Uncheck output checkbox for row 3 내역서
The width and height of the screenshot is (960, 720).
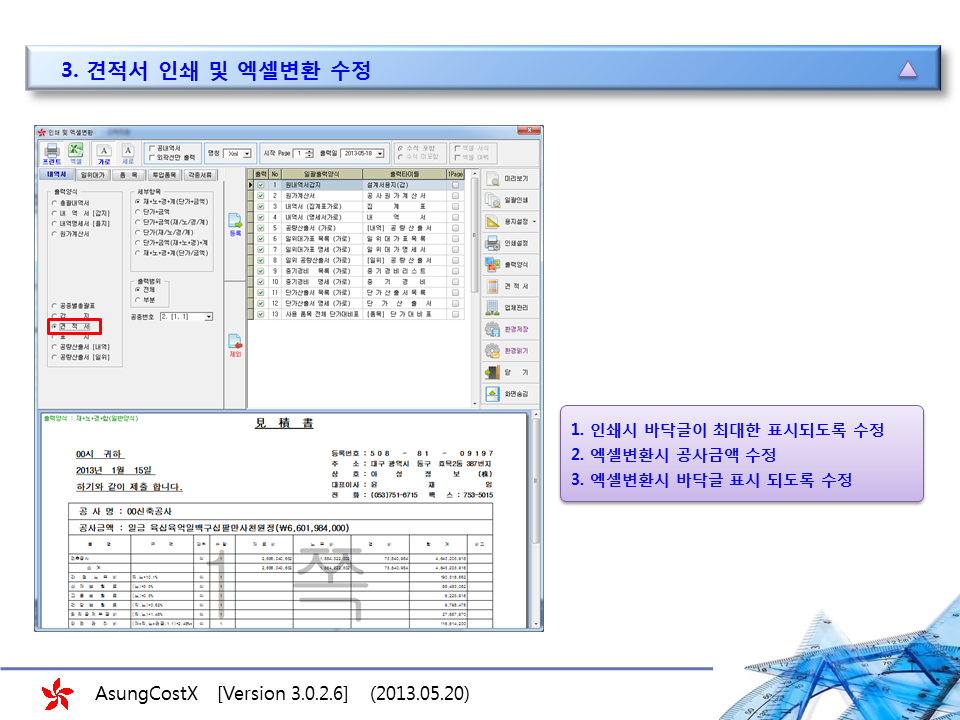(x=261, y=207)
